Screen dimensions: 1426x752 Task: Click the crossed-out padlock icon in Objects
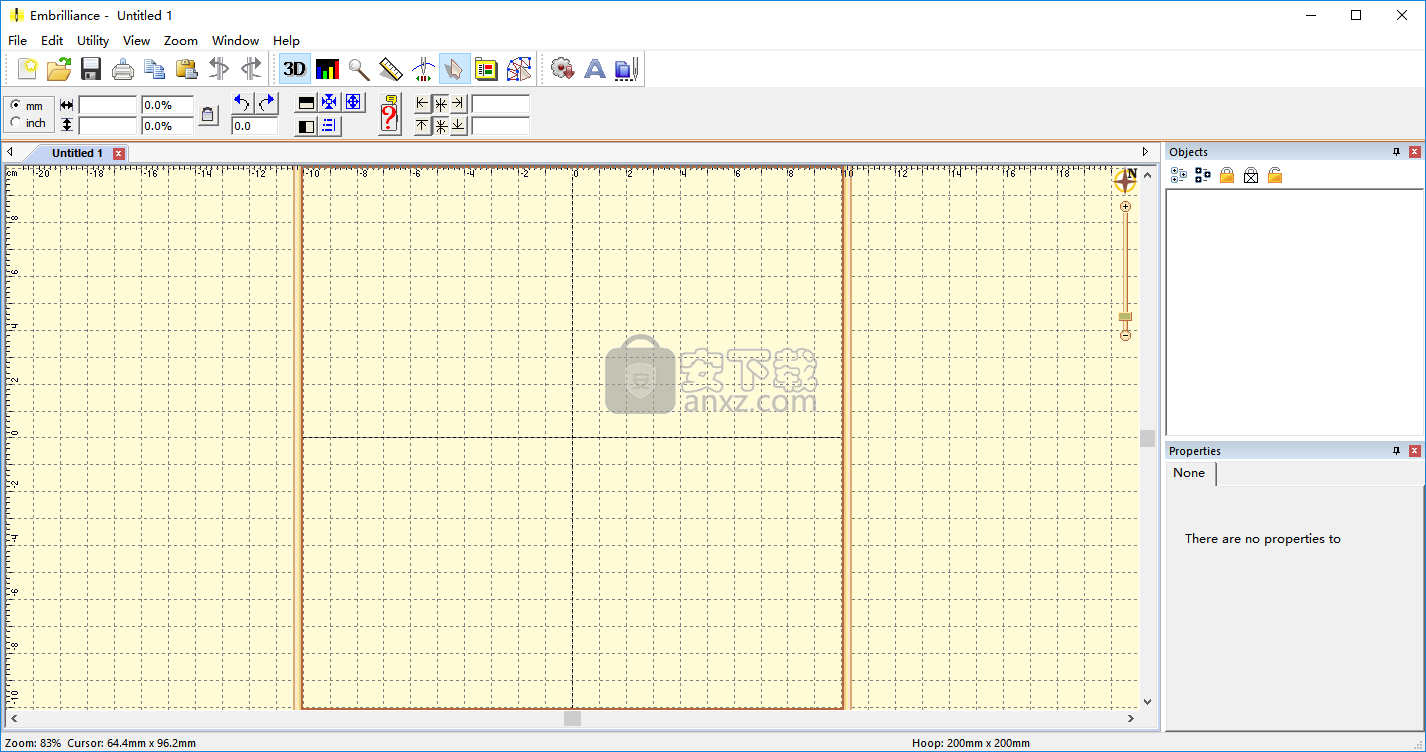point(1251,175)
